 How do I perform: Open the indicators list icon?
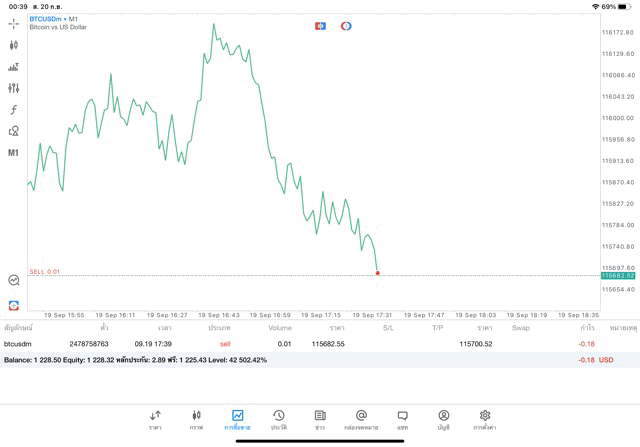tap(14, 67)
